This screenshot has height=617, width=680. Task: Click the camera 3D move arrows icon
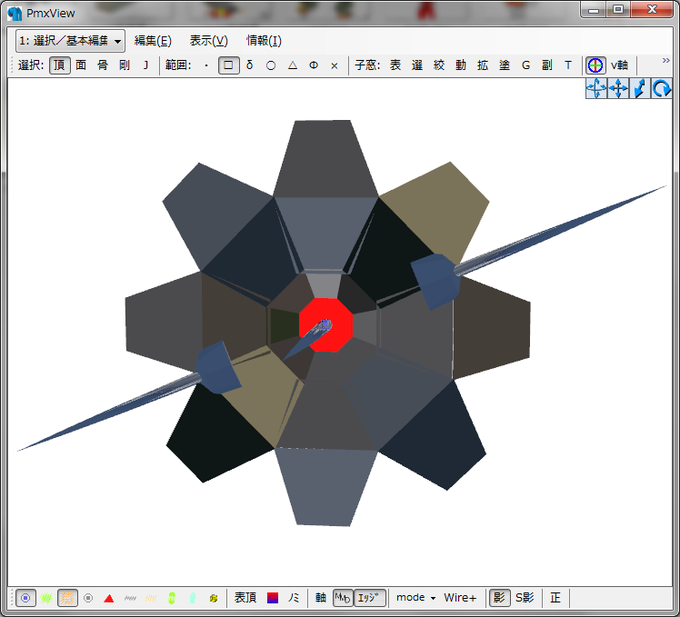[x=596, y=88]
